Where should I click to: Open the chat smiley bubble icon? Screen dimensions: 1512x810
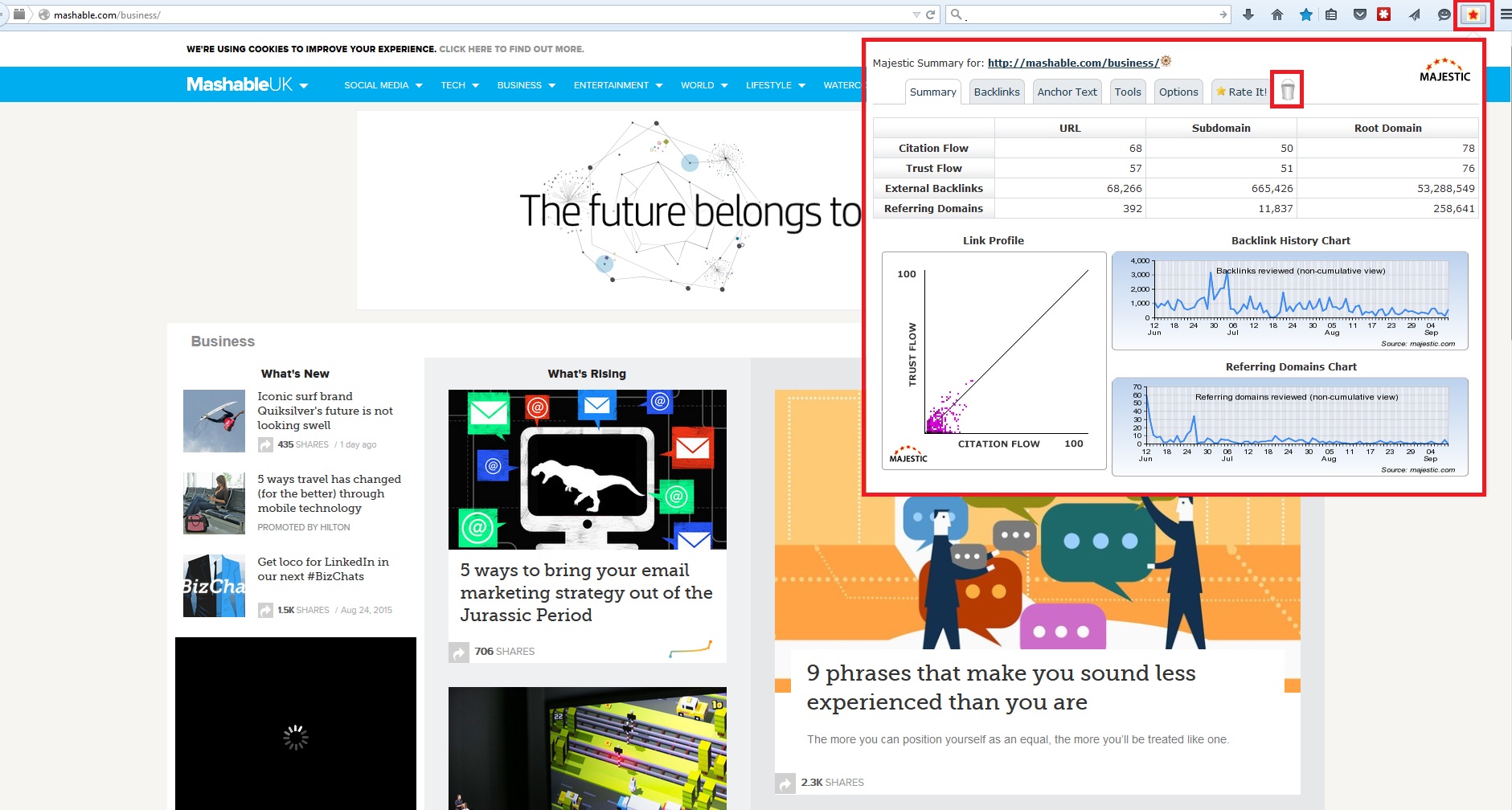[1444, 14]
